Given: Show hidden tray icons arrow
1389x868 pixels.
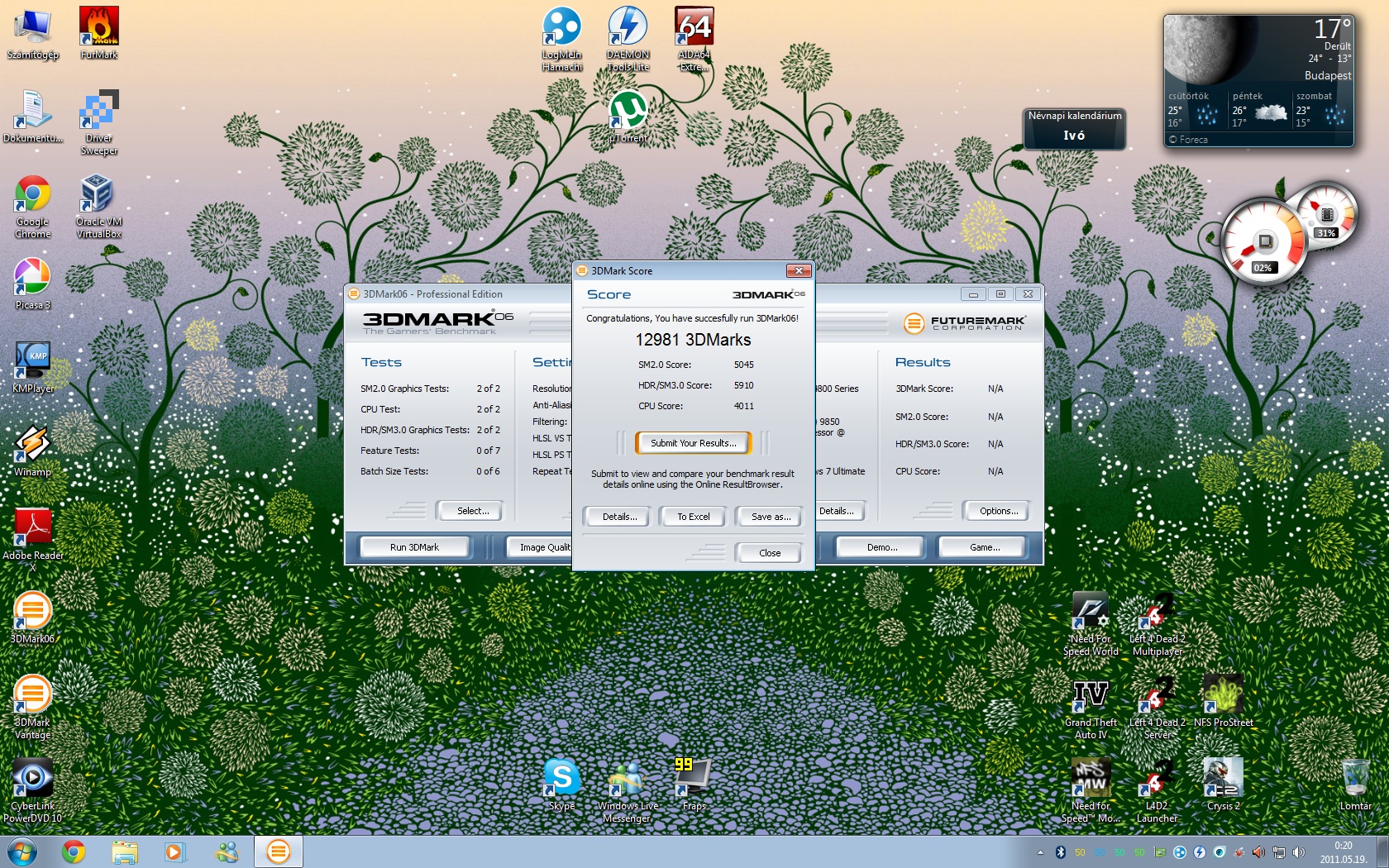Looking at the screenshot, I should [1040, 852].
